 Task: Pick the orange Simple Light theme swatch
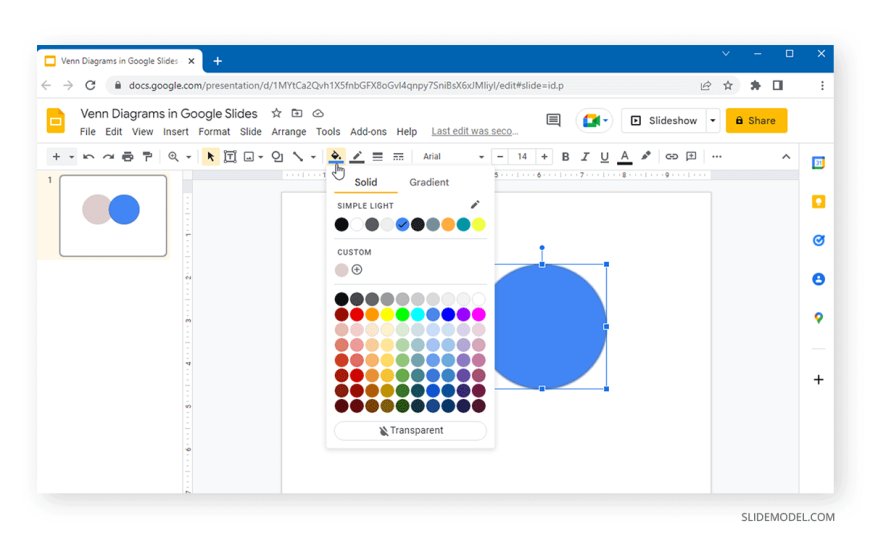click(448, 224)
